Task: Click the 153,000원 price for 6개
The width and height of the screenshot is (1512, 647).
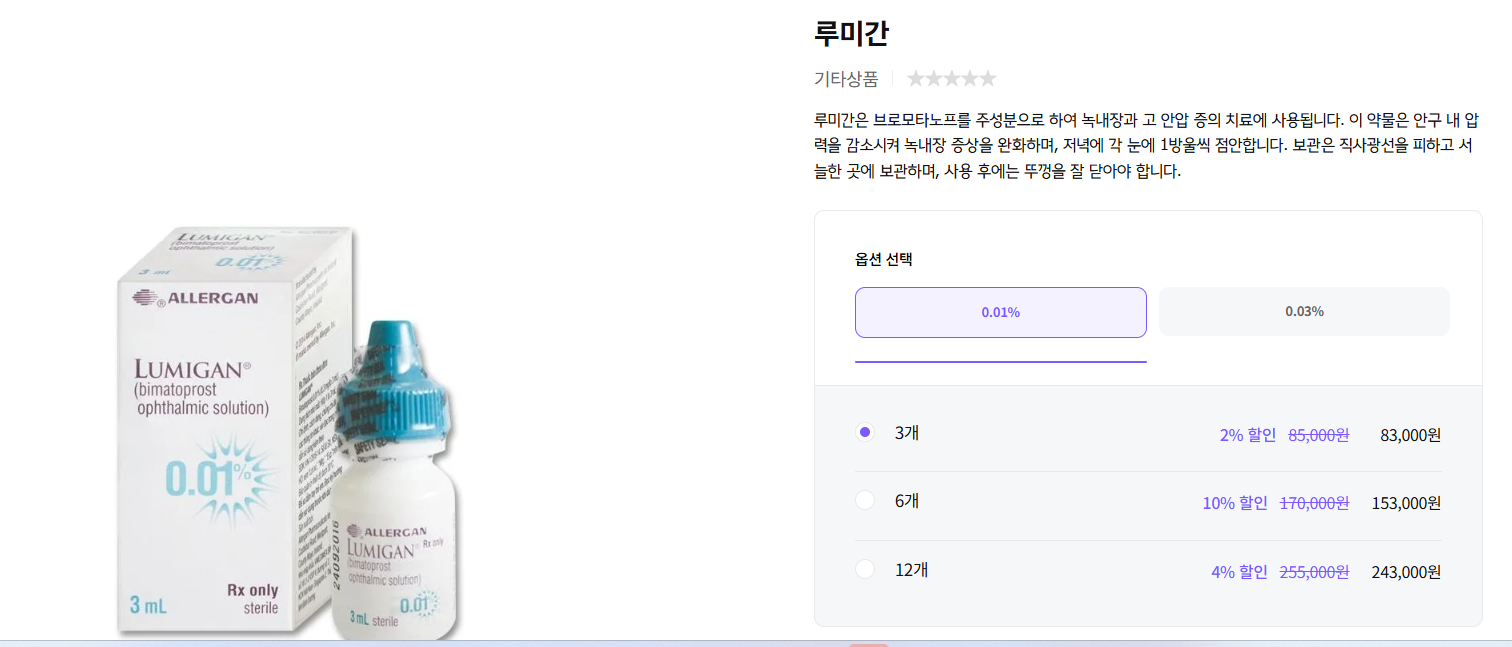Action: click(1406, 503)
